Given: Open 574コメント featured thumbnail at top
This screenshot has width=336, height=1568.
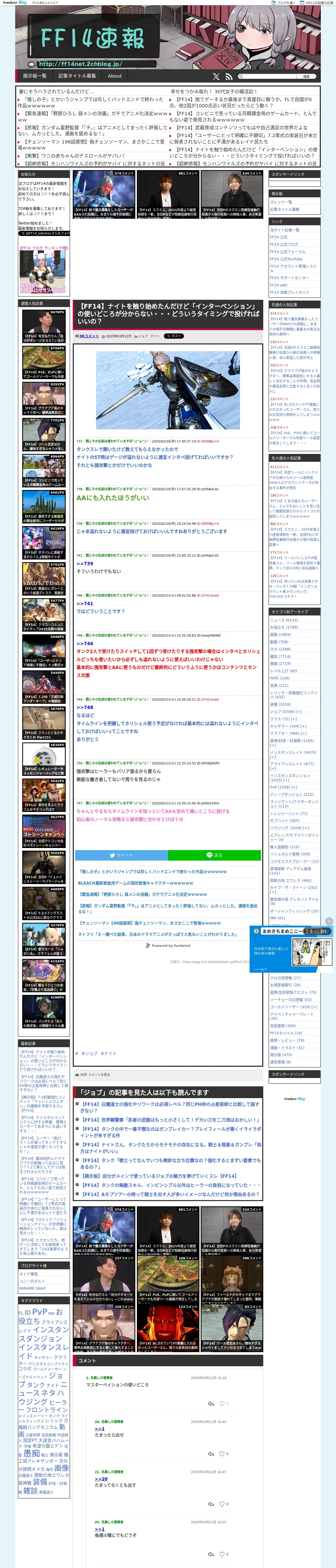Looking at the screenshot, I should pos(104,195).
